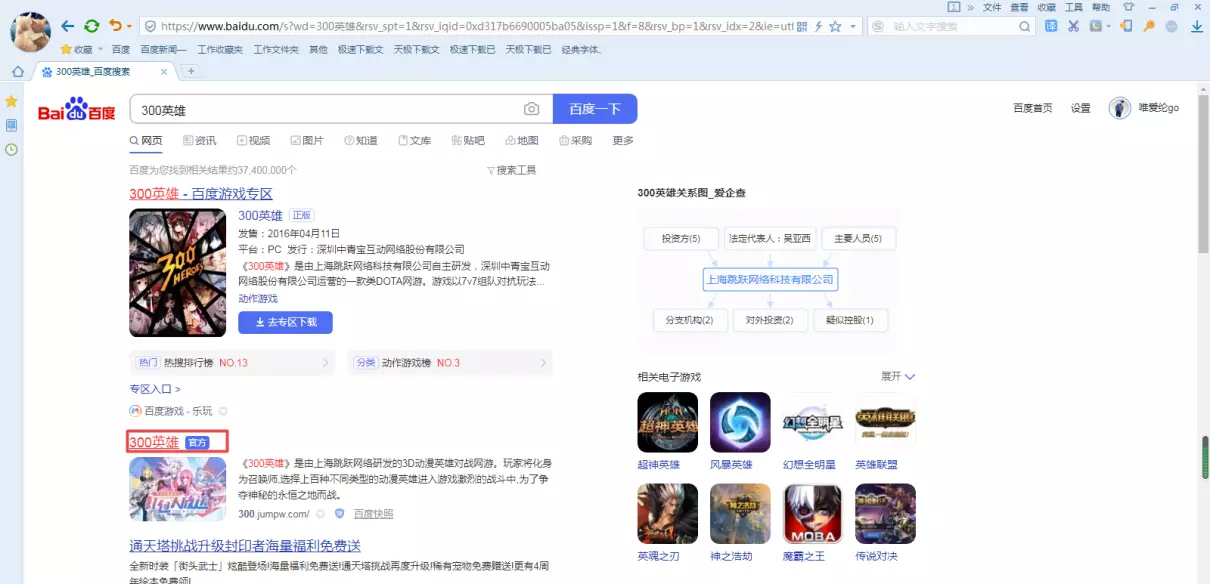Open 百度快照 for the jumpw result
Image resolution: width=1210 pixels, height=584 pixels.
373,514
